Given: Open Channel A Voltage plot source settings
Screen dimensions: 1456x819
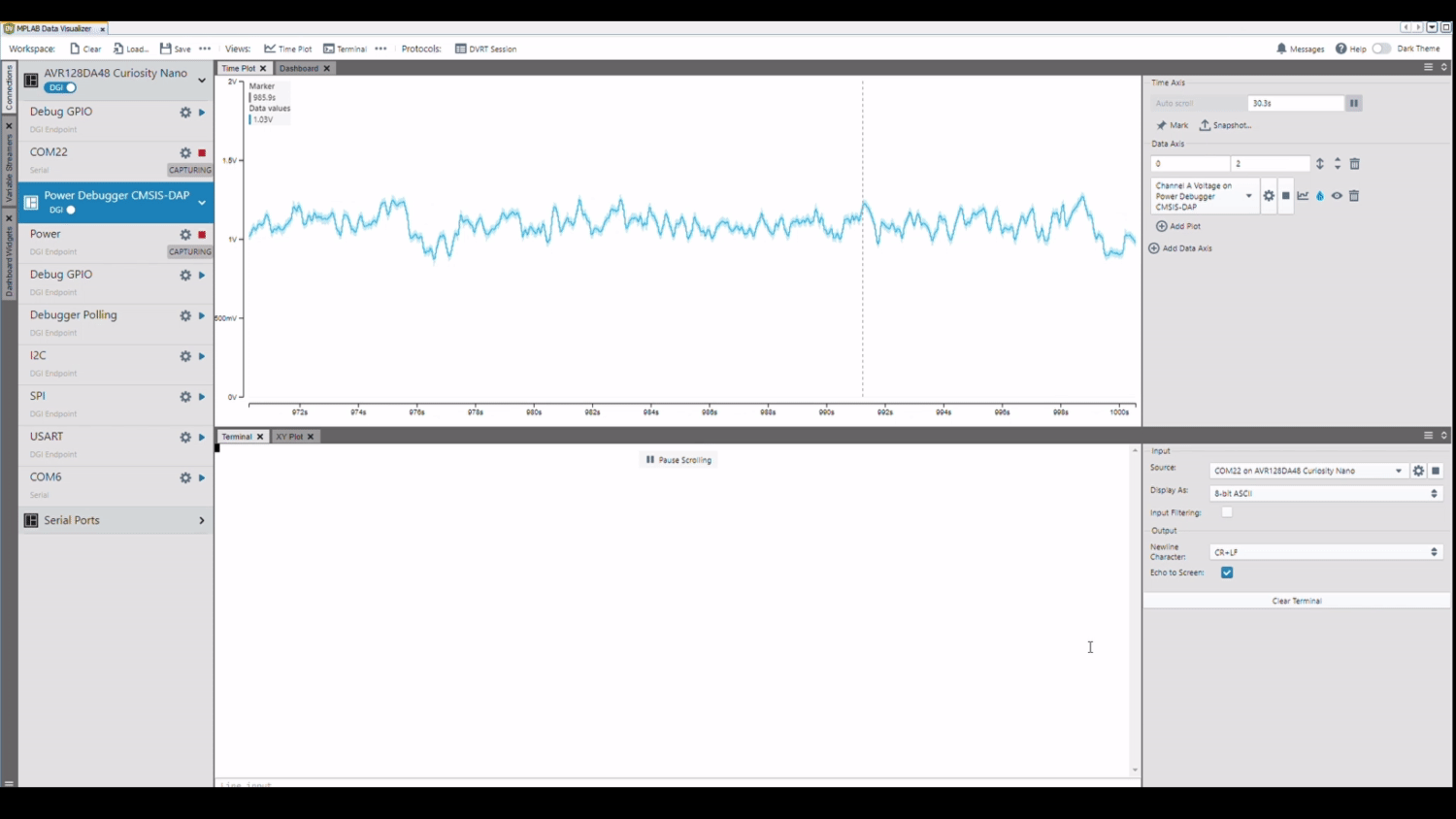Looking at the screenshot, I should [x=1269, y=196].
